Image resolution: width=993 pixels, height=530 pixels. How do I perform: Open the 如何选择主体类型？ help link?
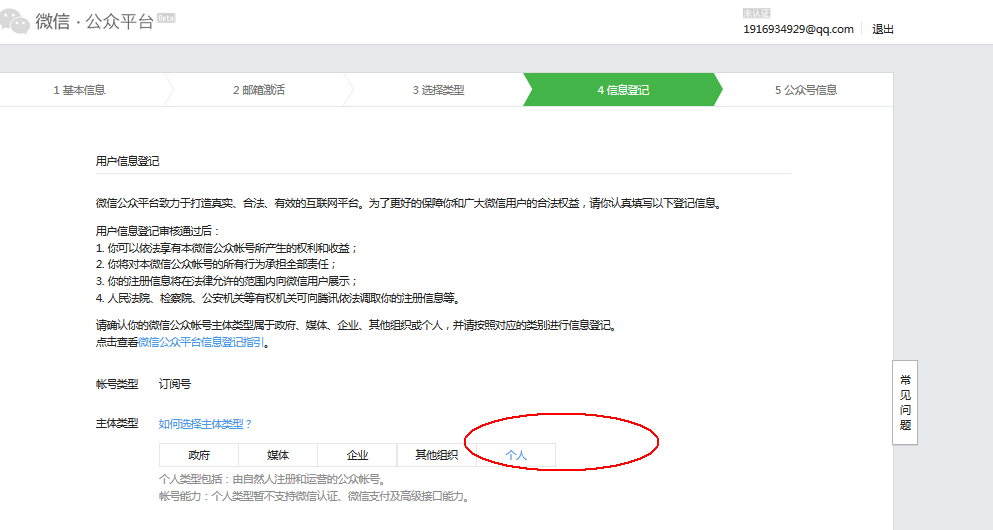[x=206, y=424]
